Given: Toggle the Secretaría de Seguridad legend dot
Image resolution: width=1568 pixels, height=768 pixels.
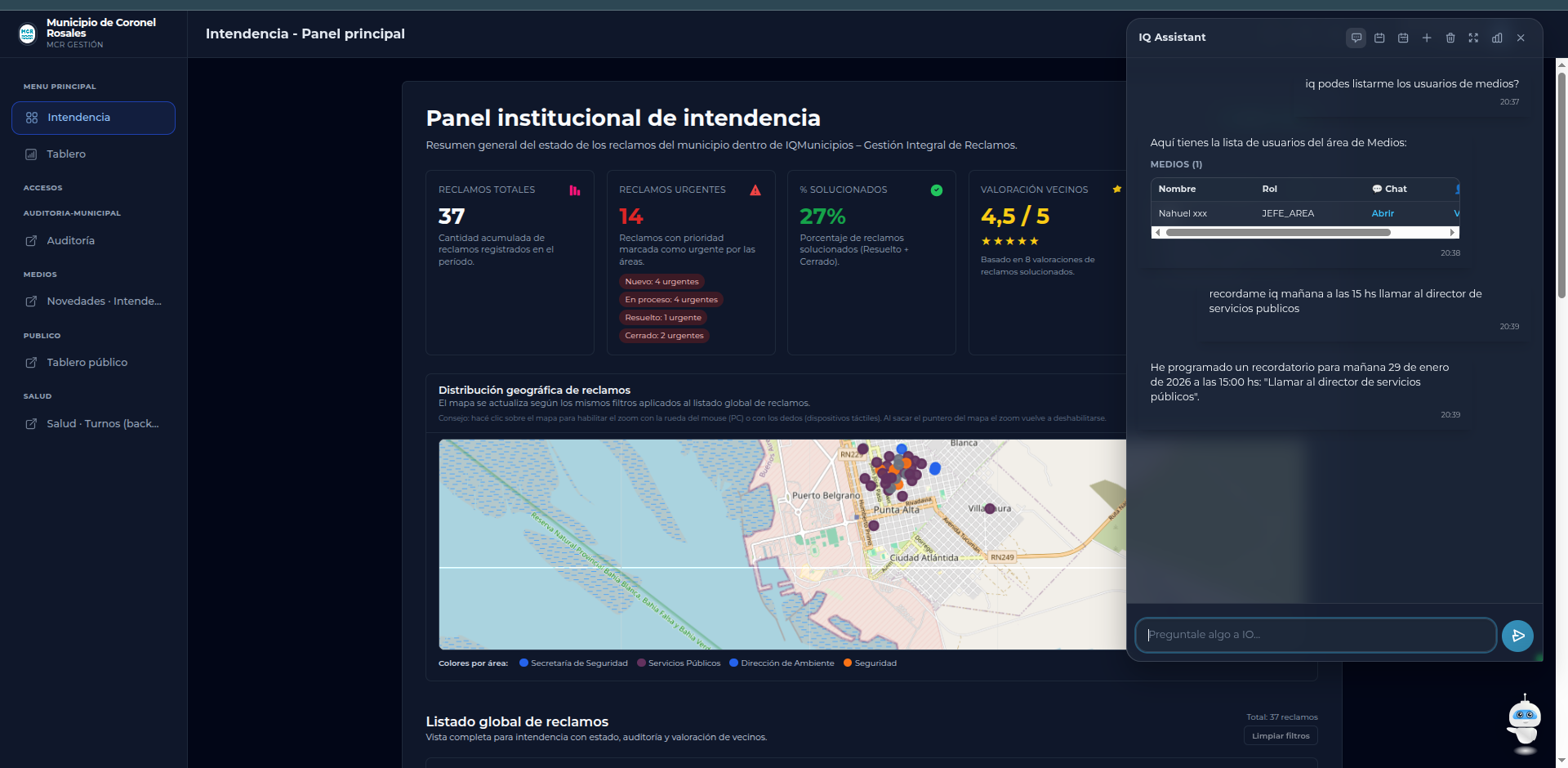Looking at the screenshot, I should click(525, 663).
